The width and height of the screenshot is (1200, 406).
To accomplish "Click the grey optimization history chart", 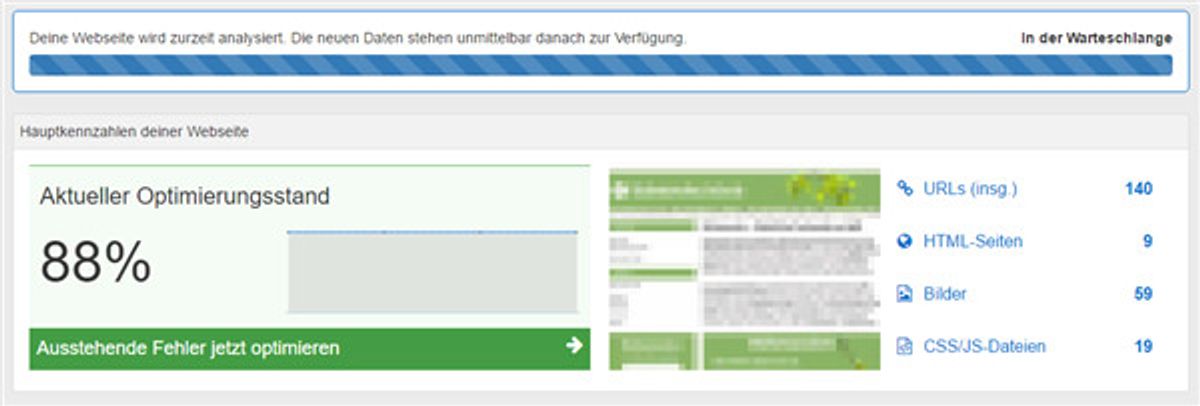I will coord(432,272).
